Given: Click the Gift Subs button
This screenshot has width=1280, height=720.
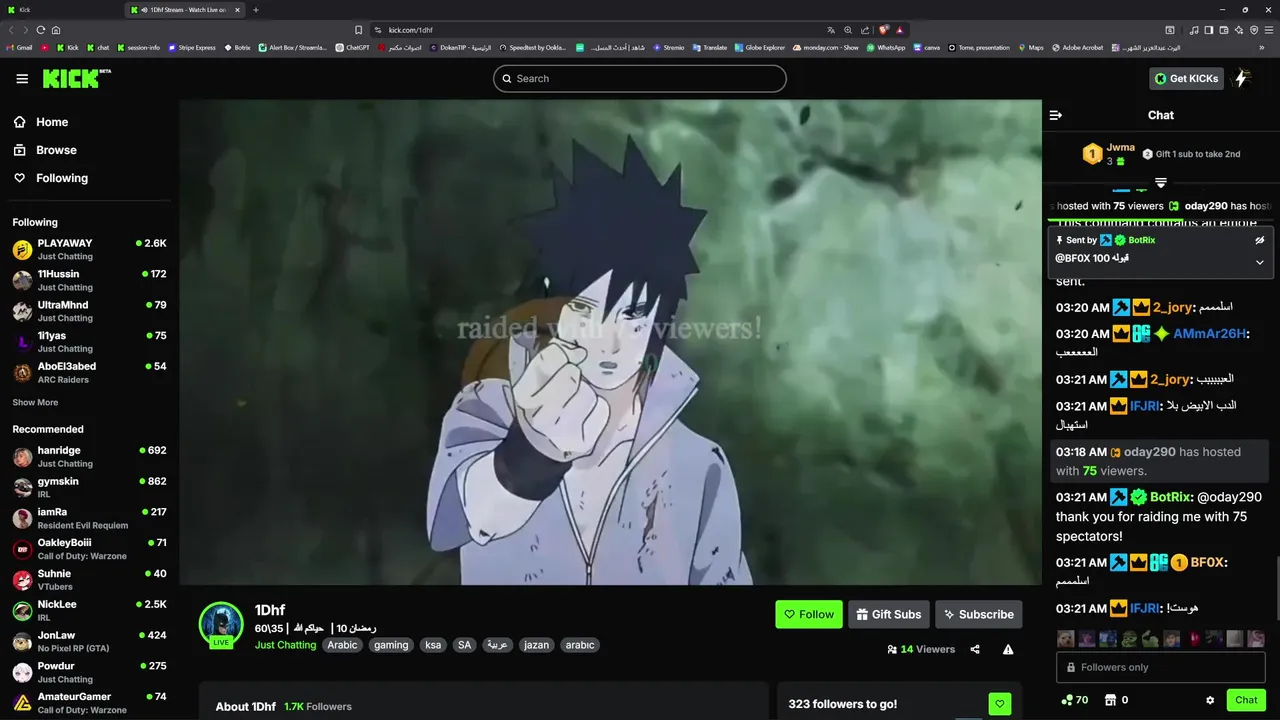Looking at the screenshot, I should click(889, 614).
